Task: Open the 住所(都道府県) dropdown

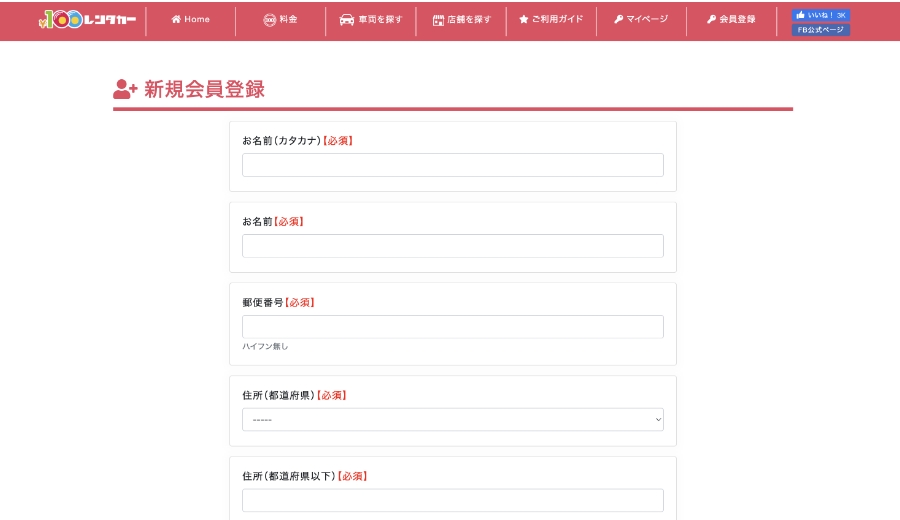Action: 453,420
